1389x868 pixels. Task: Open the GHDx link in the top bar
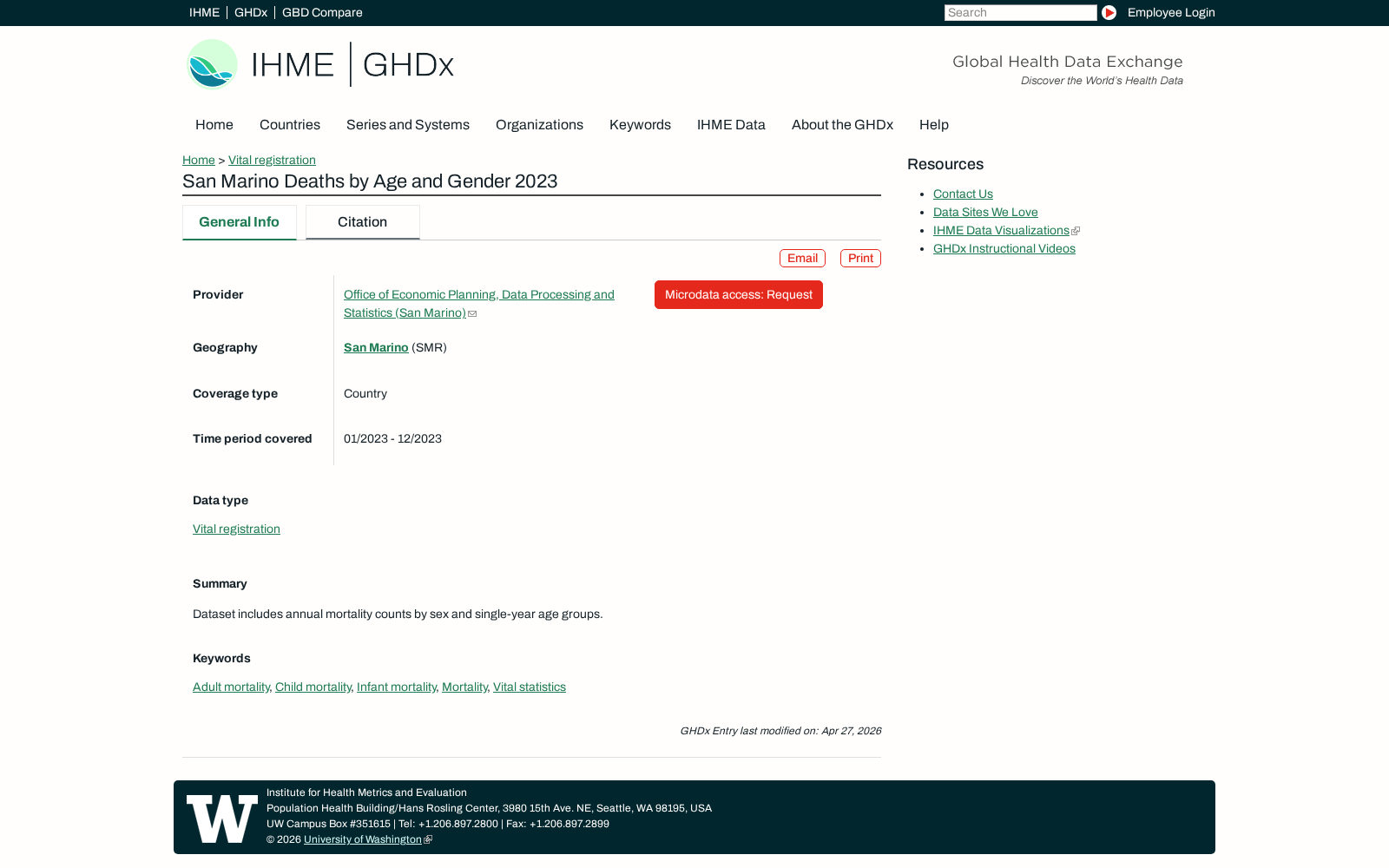click(251, 12)
